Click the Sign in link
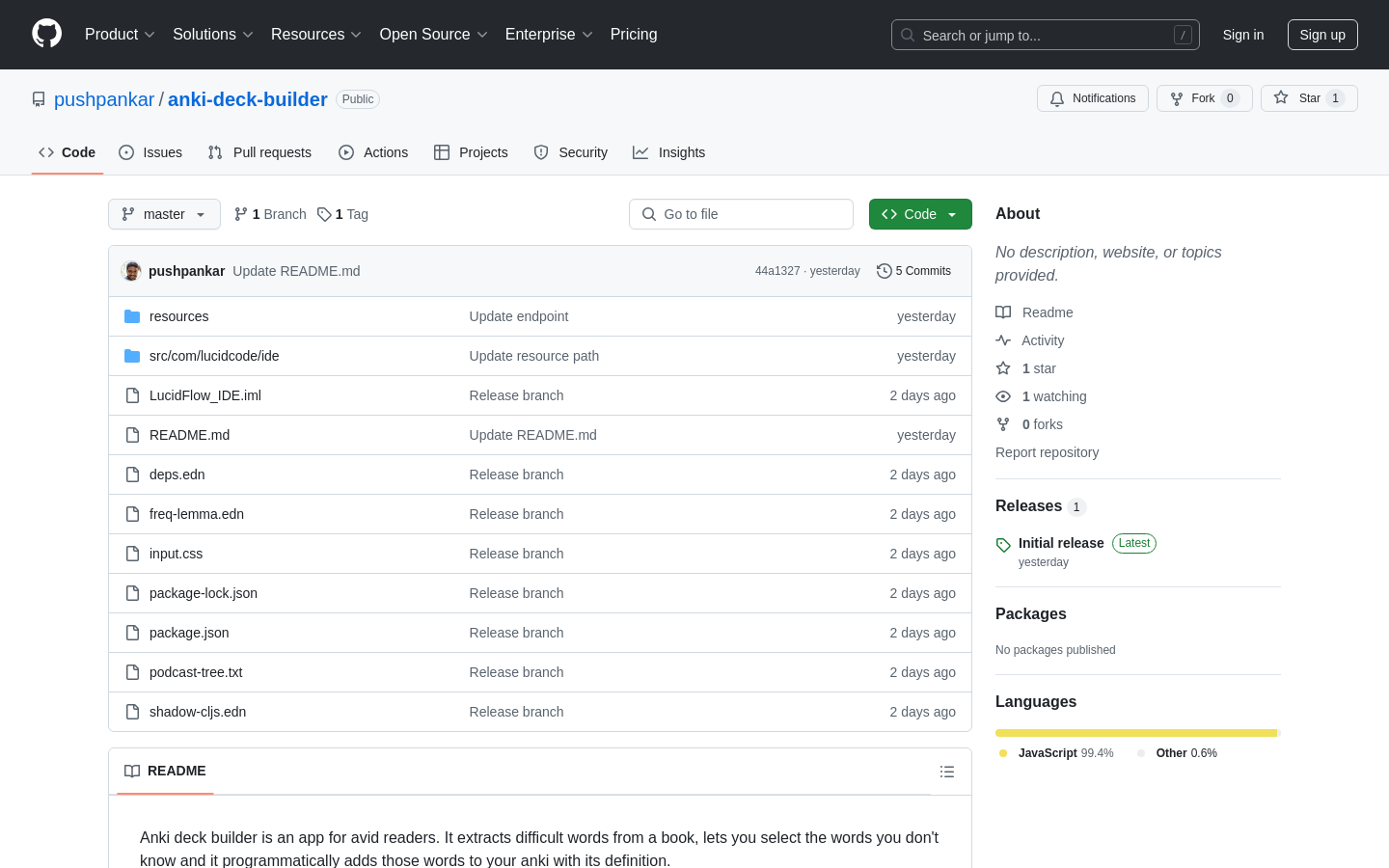 [1243, 35]
